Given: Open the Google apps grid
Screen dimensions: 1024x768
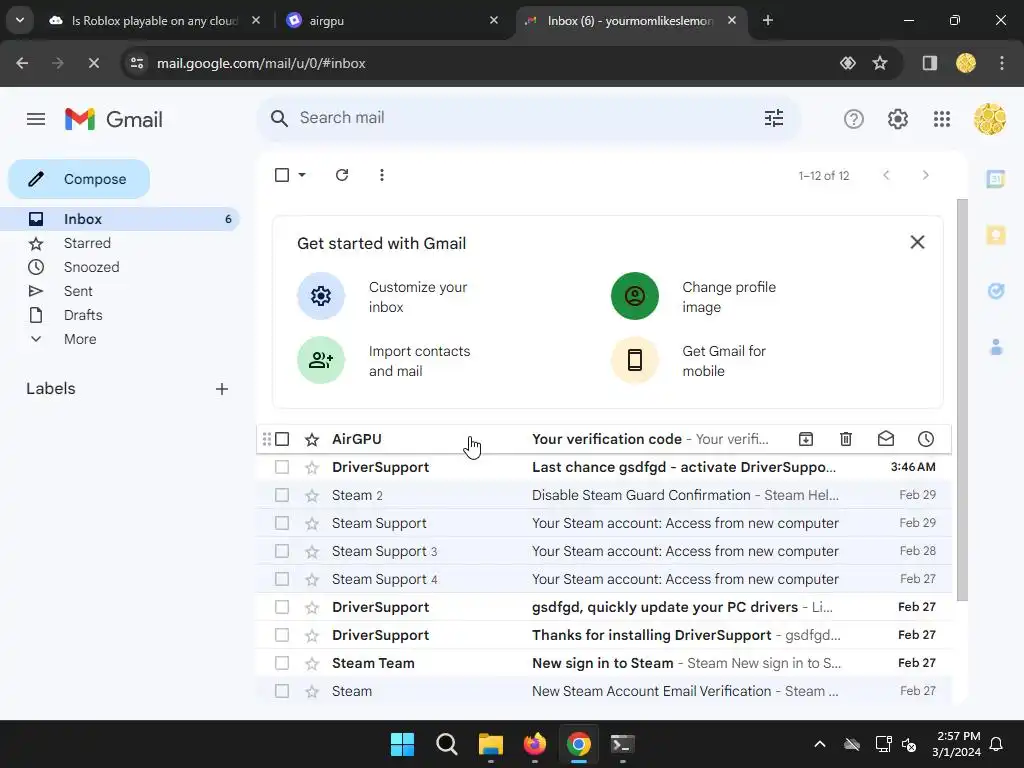Looking at the screenshot, I should [942, 119].
